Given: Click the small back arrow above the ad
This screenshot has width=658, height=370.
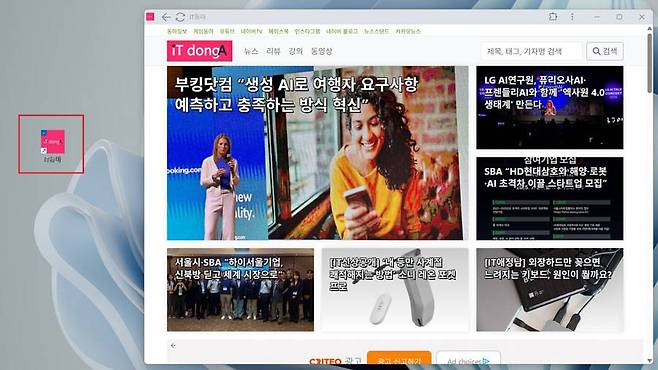Looking at the screenshot, I should coord(173,346).
